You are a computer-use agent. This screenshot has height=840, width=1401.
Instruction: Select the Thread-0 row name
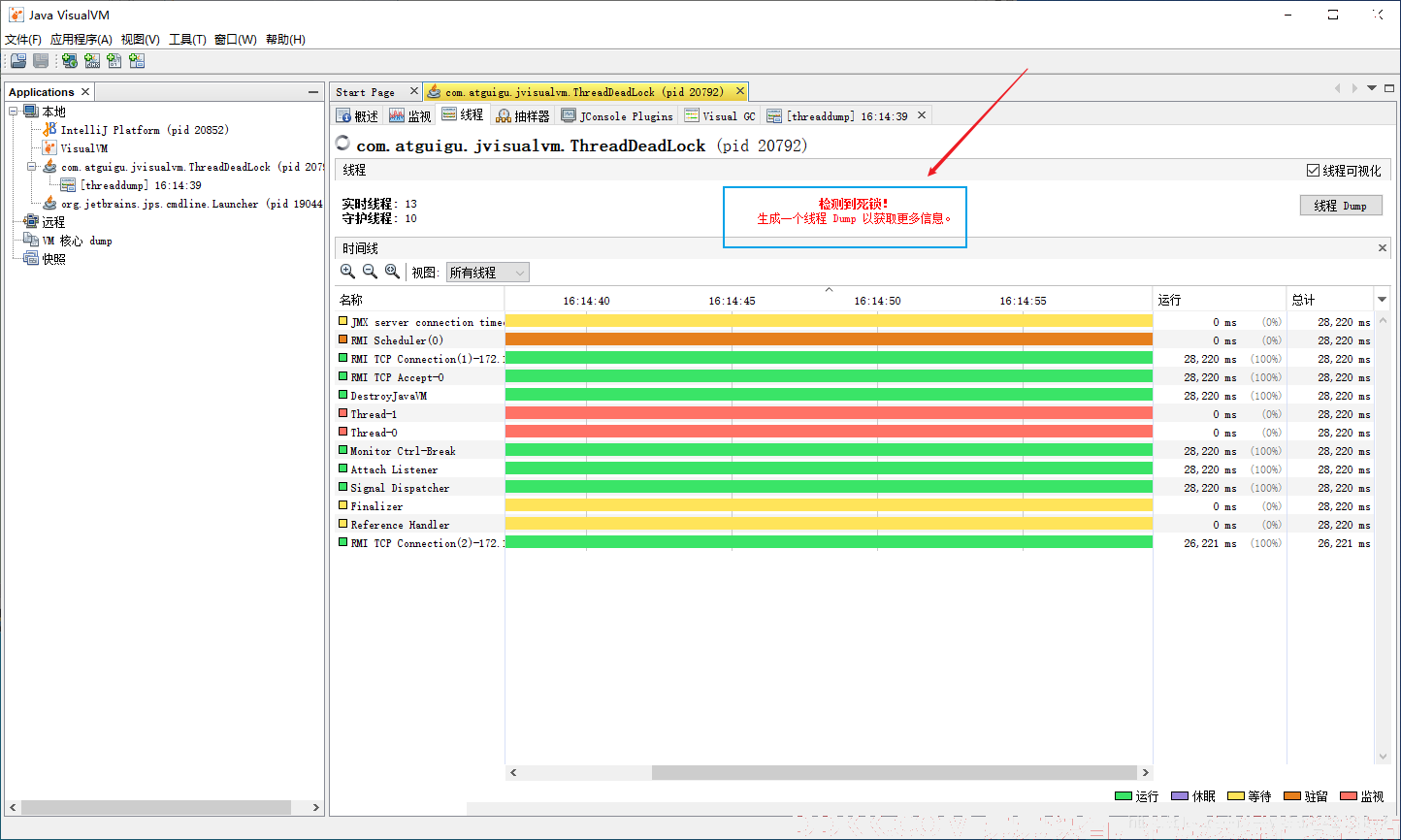(374, 433)
